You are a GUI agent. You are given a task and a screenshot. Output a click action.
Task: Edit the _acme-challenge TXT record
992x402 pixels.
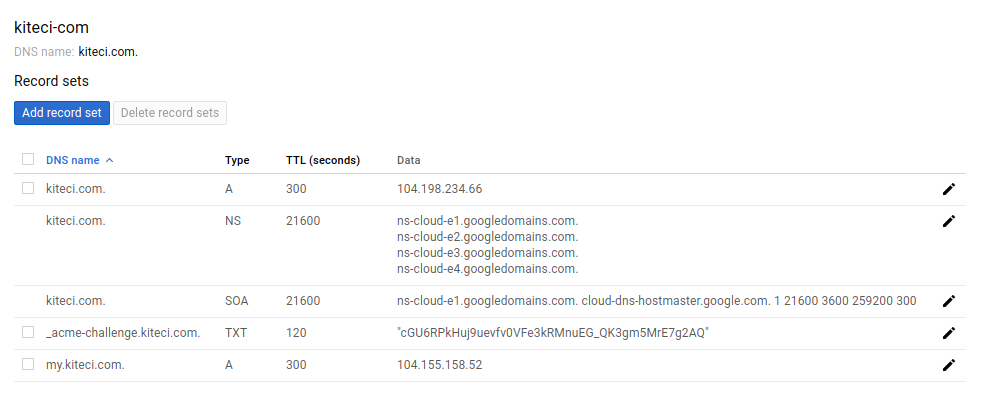point(948,333)
